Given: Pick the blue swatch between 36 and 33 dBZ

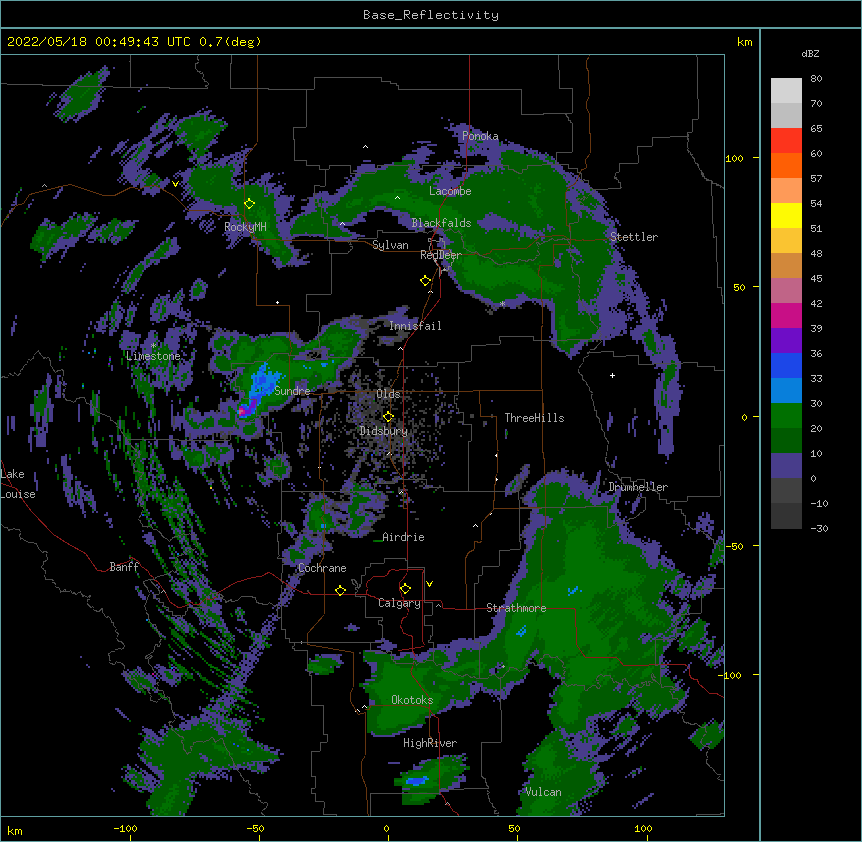Looking at the screenshot, I should (x=786, y=365).
